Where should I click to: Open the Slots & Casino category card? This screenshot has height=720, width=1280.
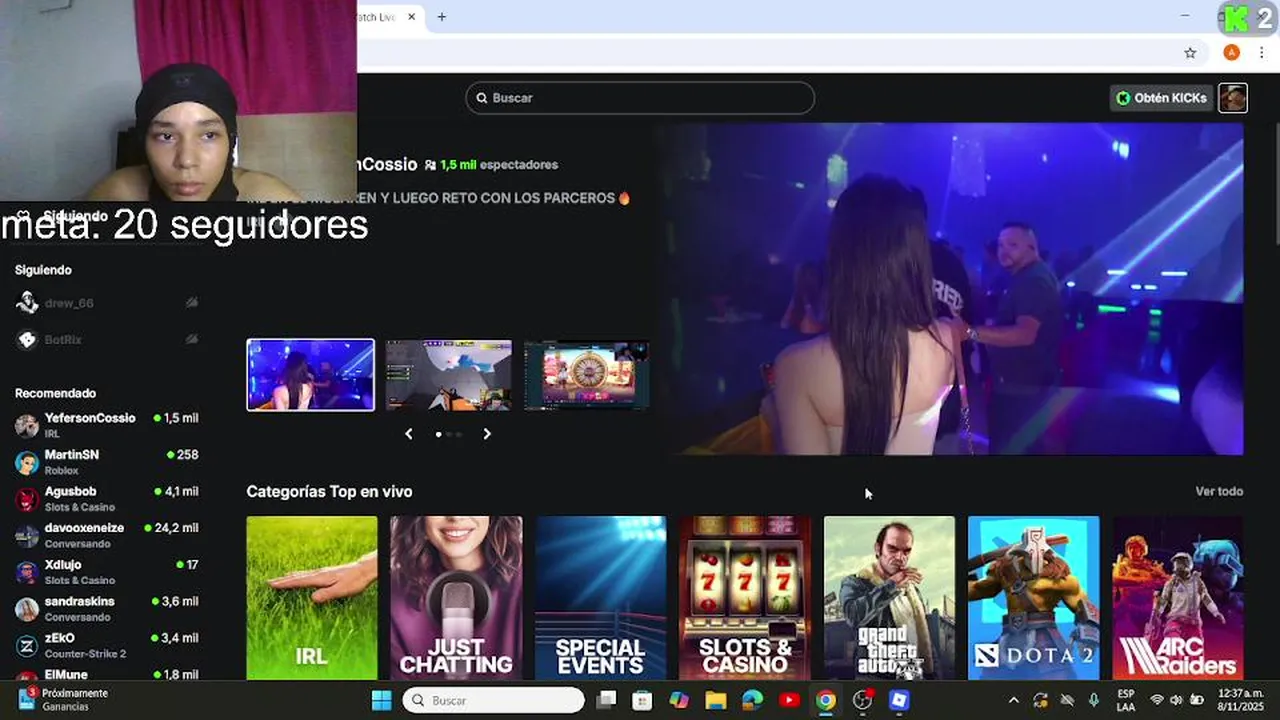(x=745, y=598)
